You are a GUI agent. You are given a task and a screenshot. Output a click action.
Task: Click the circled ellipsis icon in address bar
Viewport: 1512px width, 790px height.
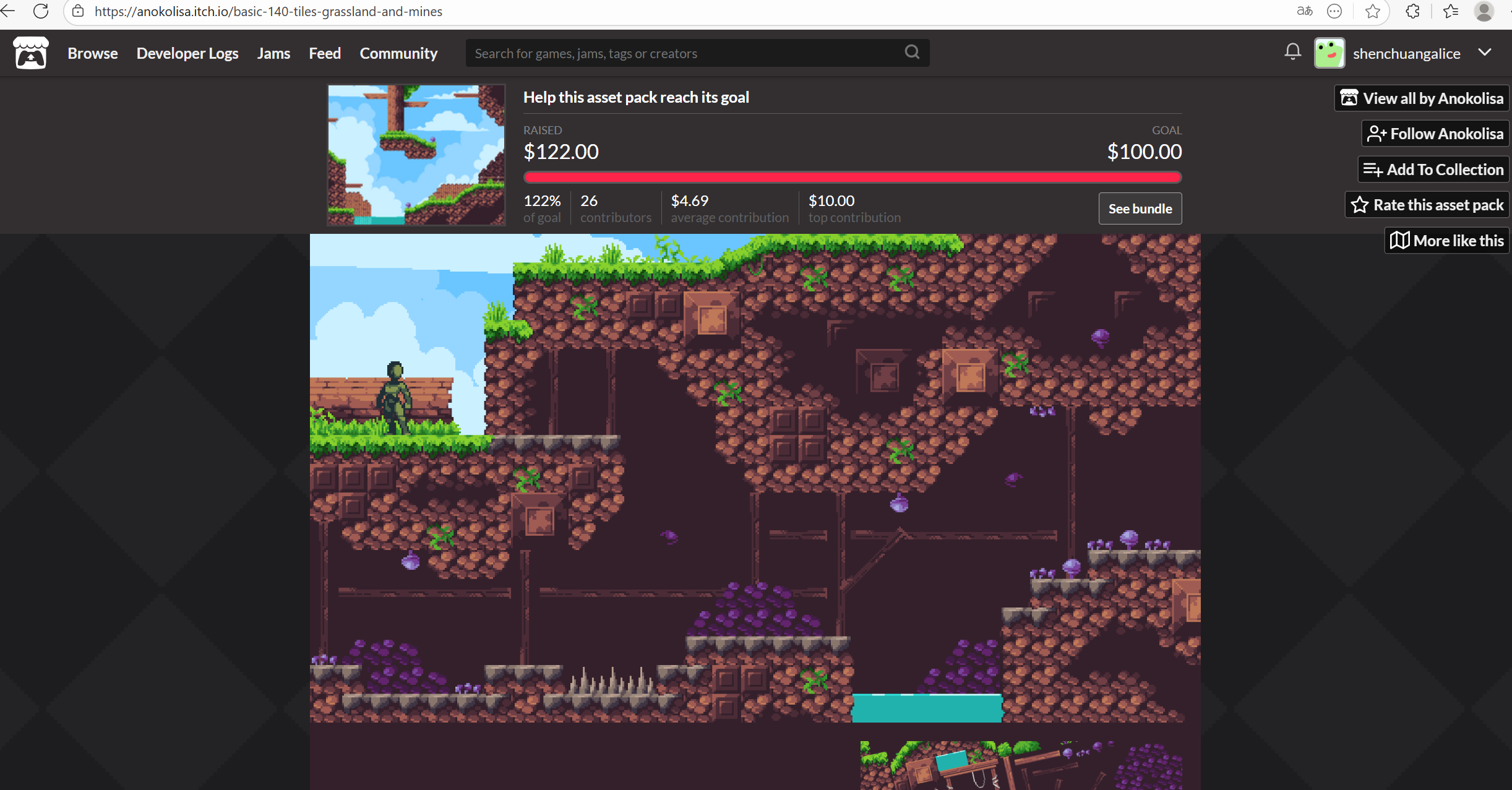click(1334, 11)
